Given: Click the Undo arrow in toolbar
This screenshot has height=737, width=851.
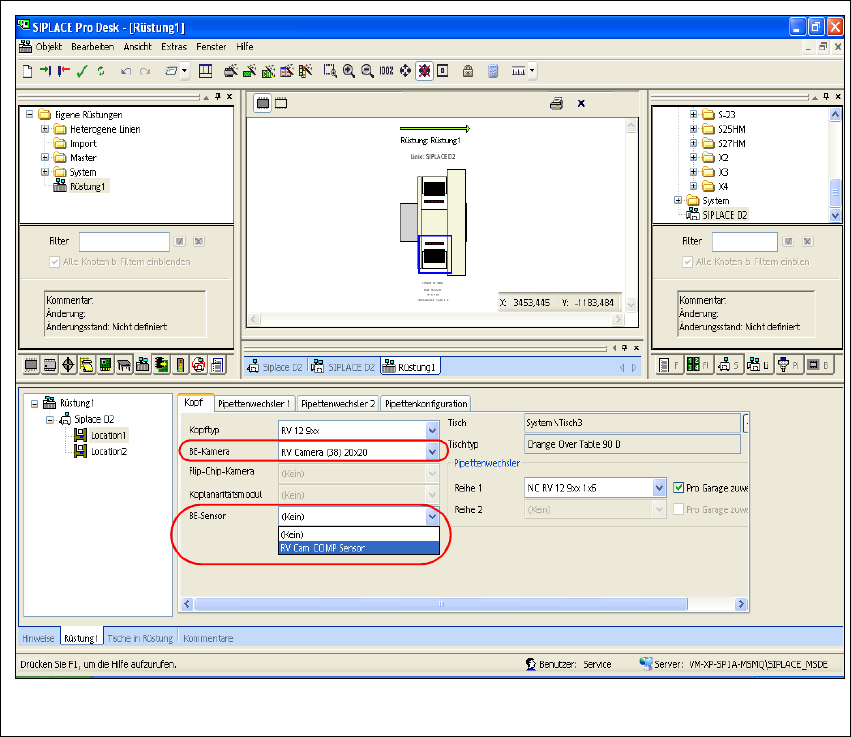Looking at the screenshot, I should pos(125,71).
